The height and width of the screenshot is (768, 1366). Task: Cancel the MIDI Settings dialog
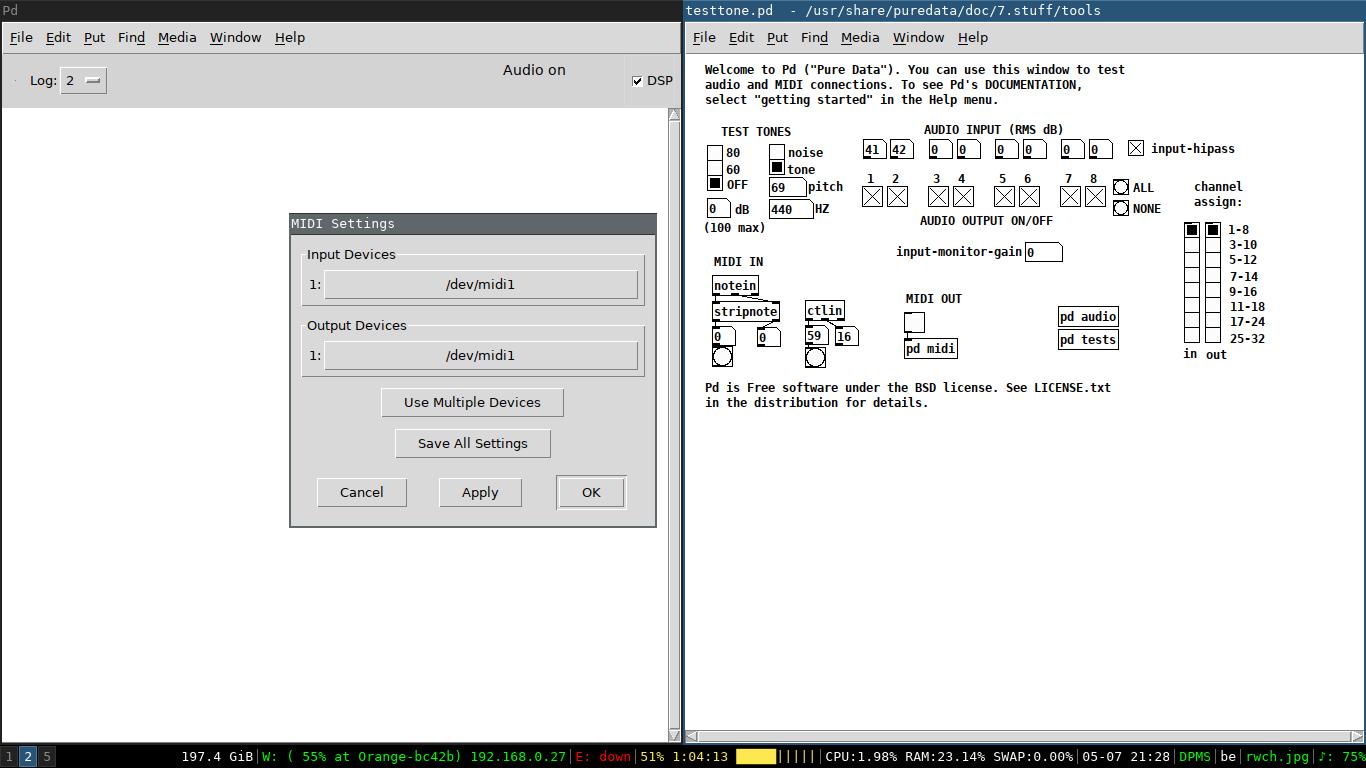coord(362,492)
